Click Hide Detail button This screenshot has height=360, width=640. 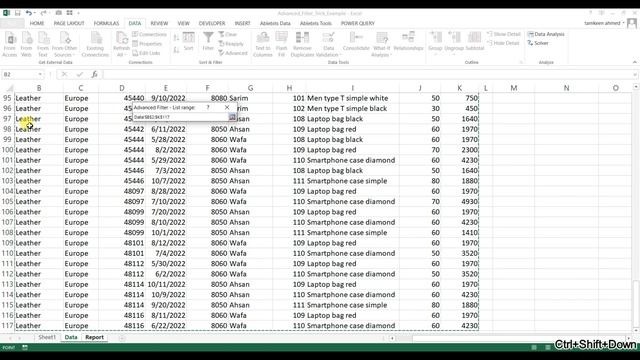pos(503,43)
